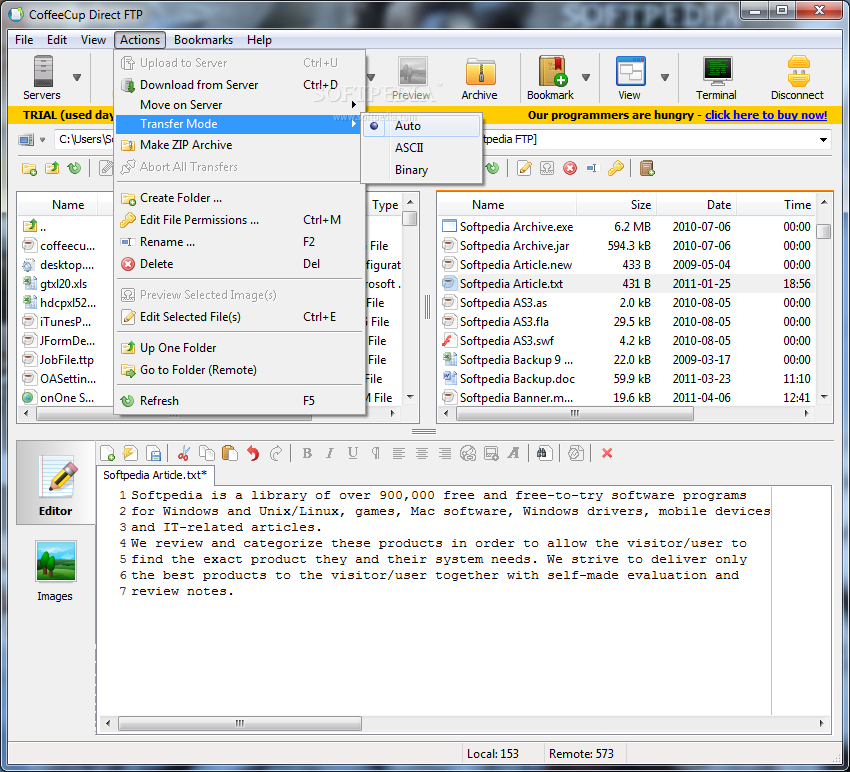Image resolution: width=850 pixels, height=772 pixels.
Task: Click the local new folder icon
Action: point(29,169)
